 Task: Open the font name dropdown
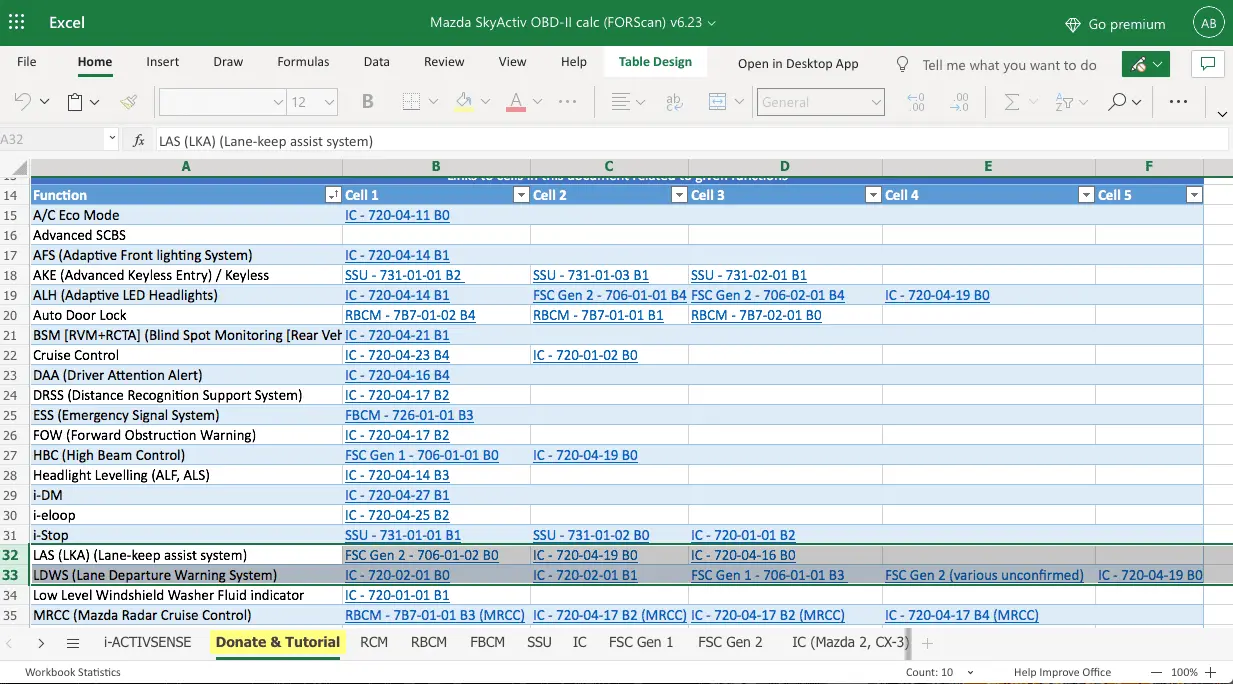point(279,102)
